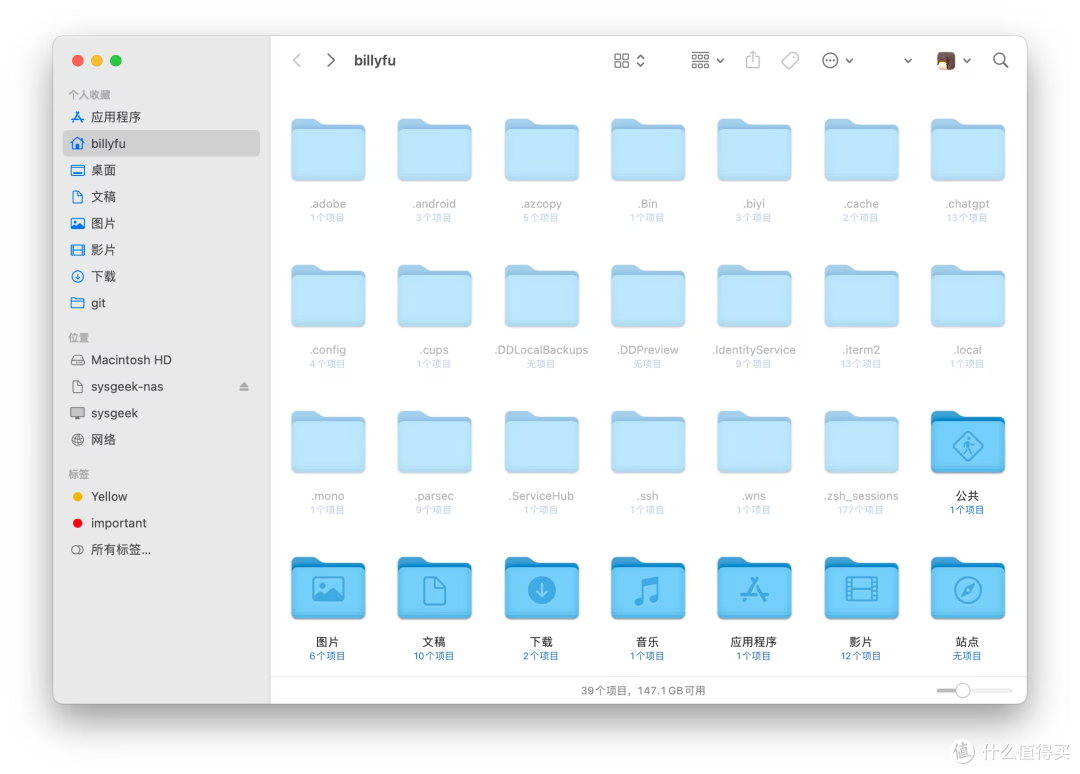Open the group-by options dropdown
This screenshot has height=774, width=1080.
click(707, 61)
